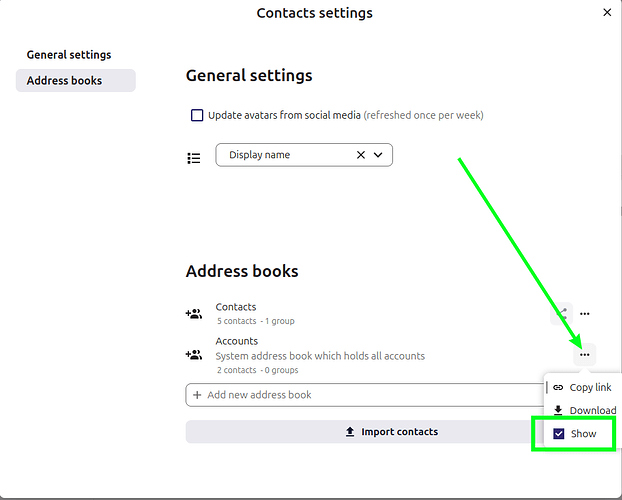This screenshot has width=622, height=500.
Task: Open the Contacts address book three-dot menu
Action: point(585,314)
